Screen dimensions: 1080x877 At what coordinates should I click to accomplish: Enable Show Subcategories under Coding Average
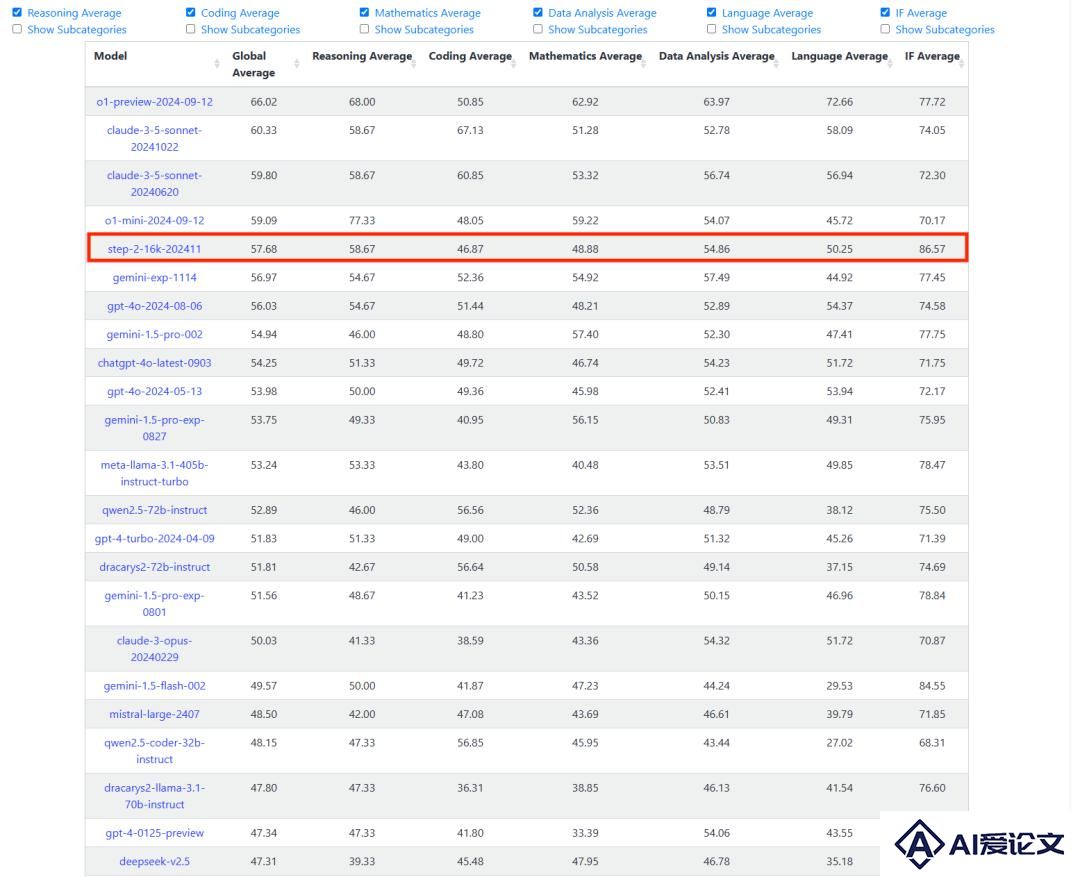click(191, 29)
